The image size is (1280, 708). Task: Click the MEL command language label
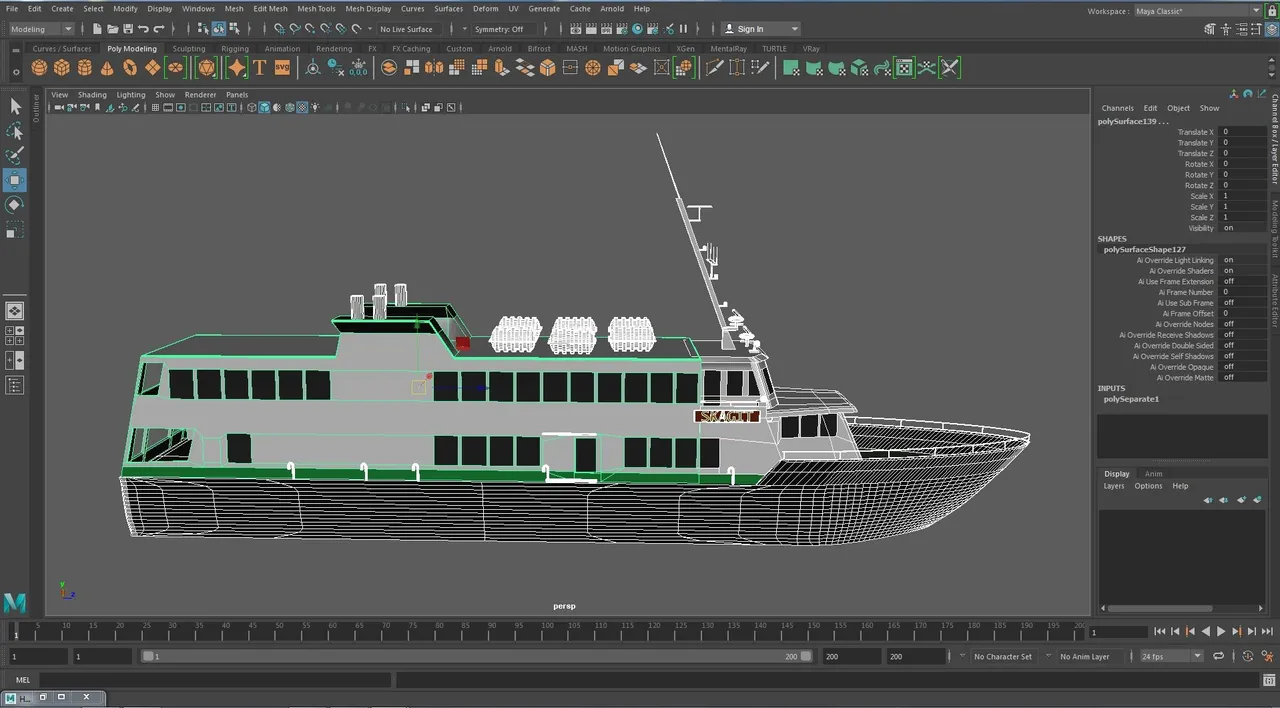tap(23, 680)
